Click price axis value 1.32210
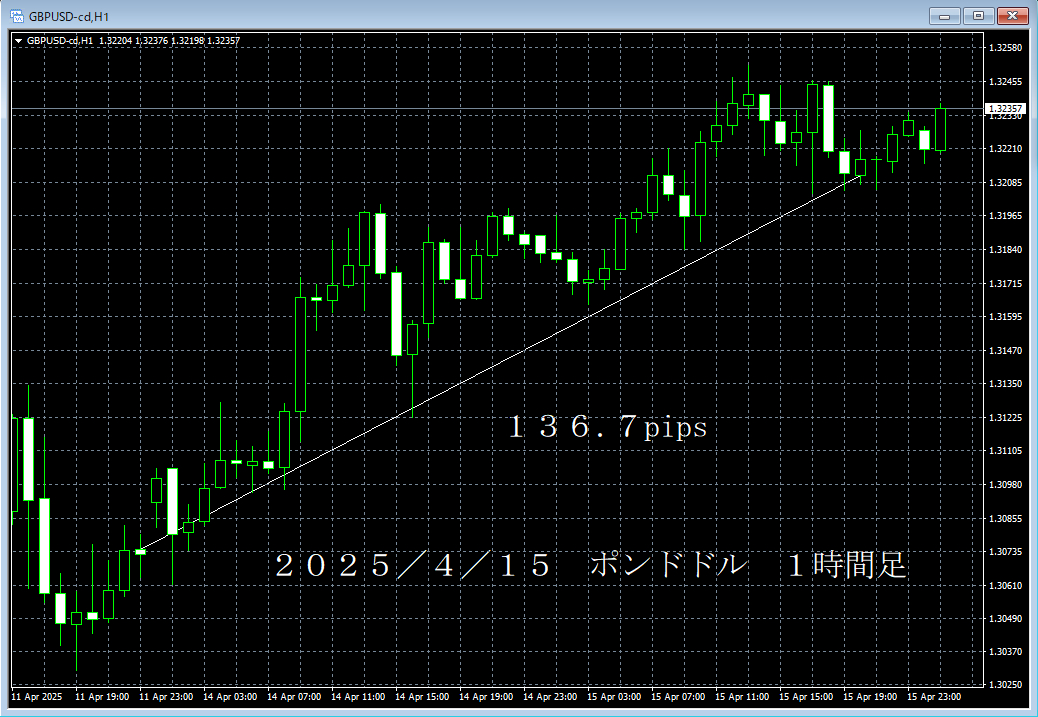The height and width of the screenshot is (717, 1038). pyautogui.click(x=1005, y=148)
